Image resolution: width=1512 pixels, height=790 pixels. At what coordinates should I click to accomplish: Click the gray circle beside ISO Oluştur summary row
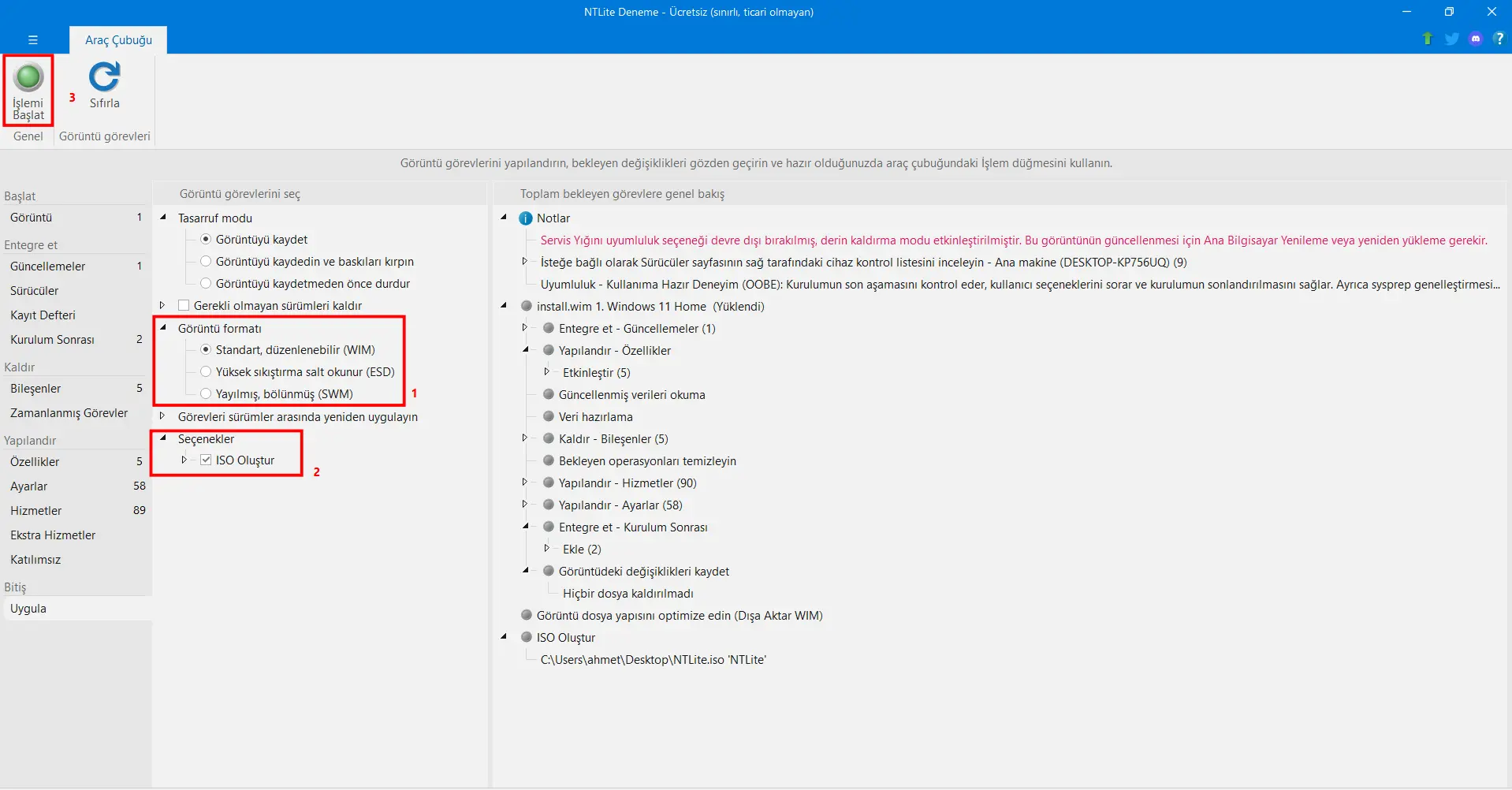pyautogui.click(x=527, y=637)
